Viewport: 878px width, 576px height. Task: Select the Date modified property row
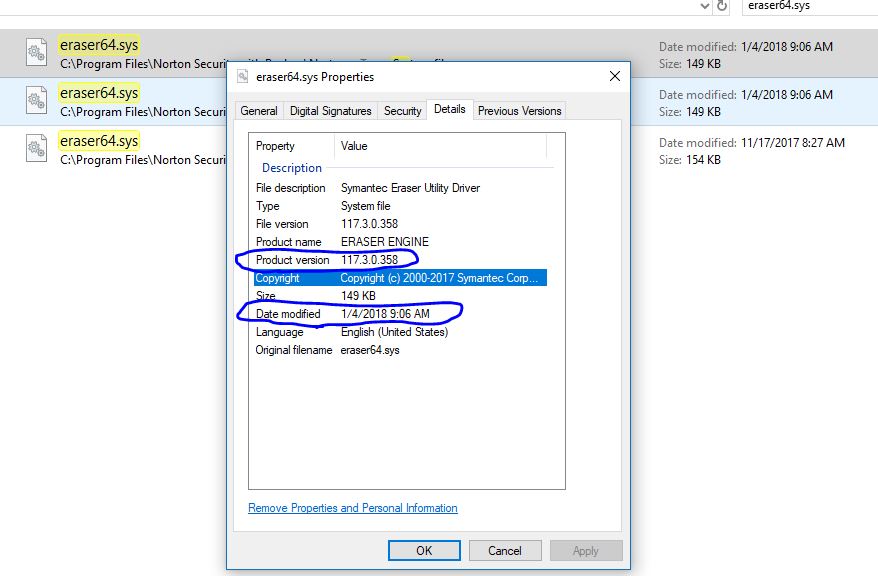(x=400, y=313)
